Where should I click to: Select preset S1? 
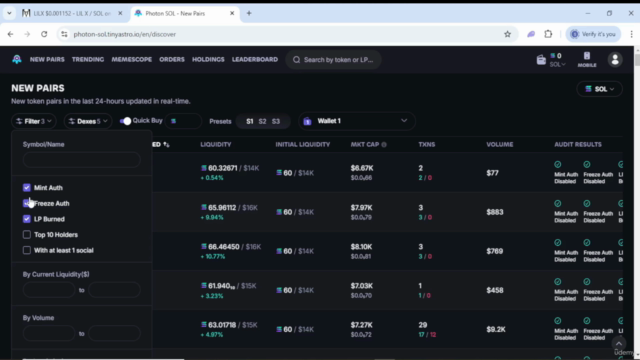click(250, 122)
